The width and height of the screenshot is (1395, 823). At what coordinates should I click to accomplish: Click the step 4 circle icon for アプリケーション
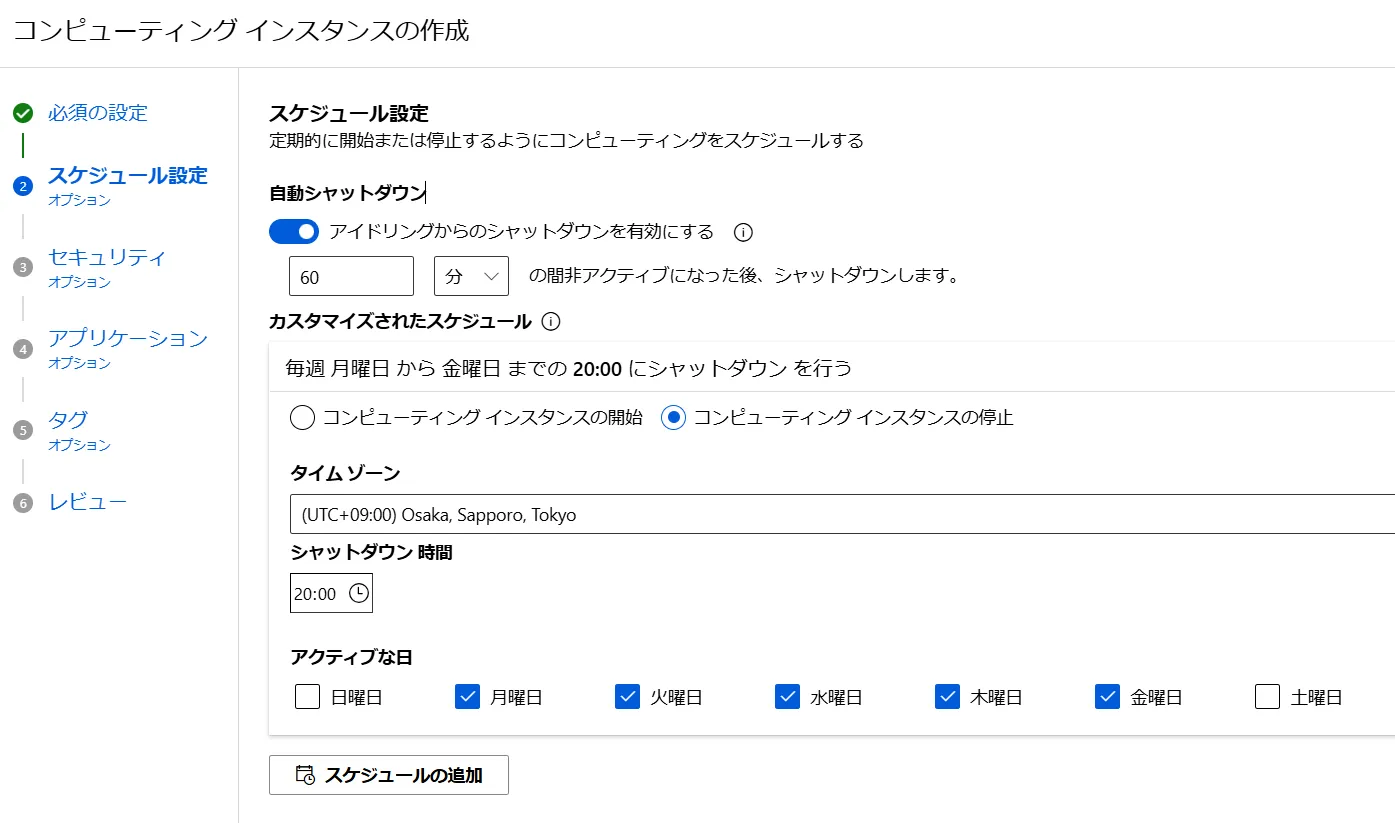[23, 349]
